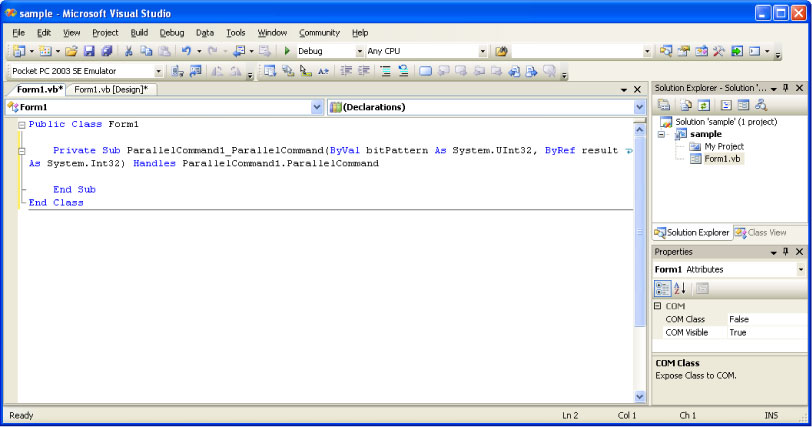This screenshot has width=812, height=427.
Task: Save Form1.vb with the floppy disk icon
Action: coord(89,51)
